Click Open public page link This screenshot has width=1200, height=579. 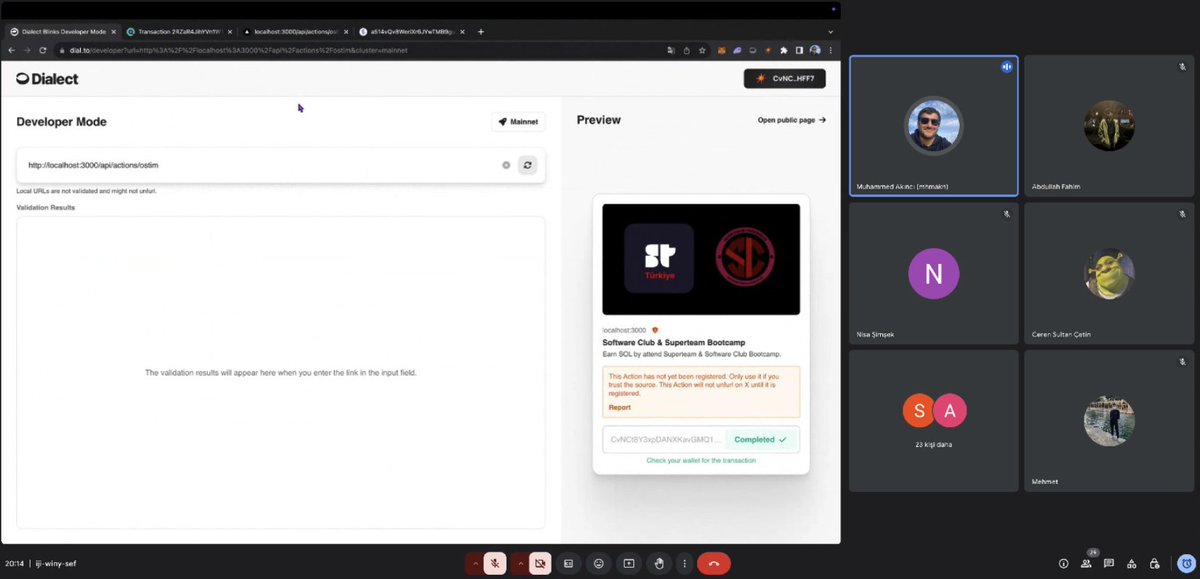(792, 120)
